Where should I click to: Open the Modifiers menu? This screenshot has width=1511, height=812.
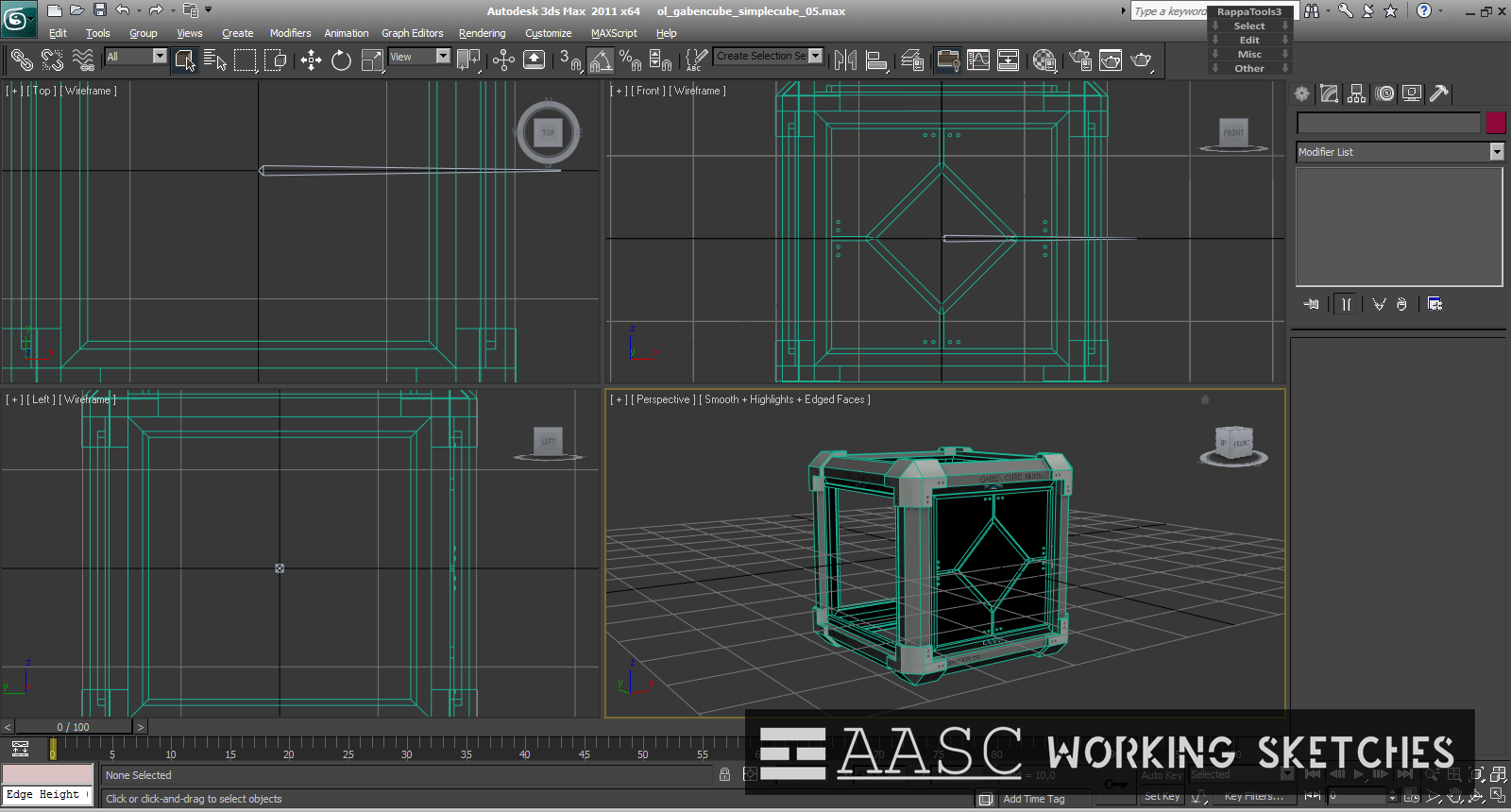coord(290,33)
